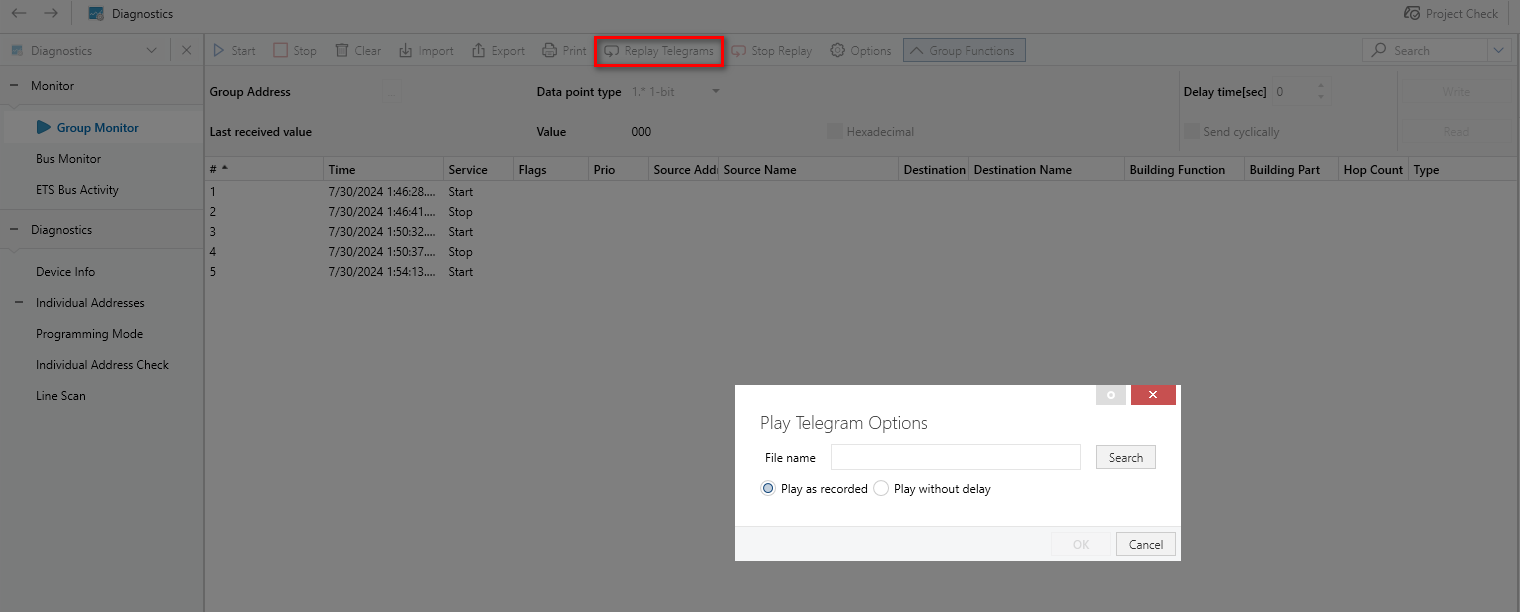
Task: Start the group monitor recording
Action: coord(234,50)
